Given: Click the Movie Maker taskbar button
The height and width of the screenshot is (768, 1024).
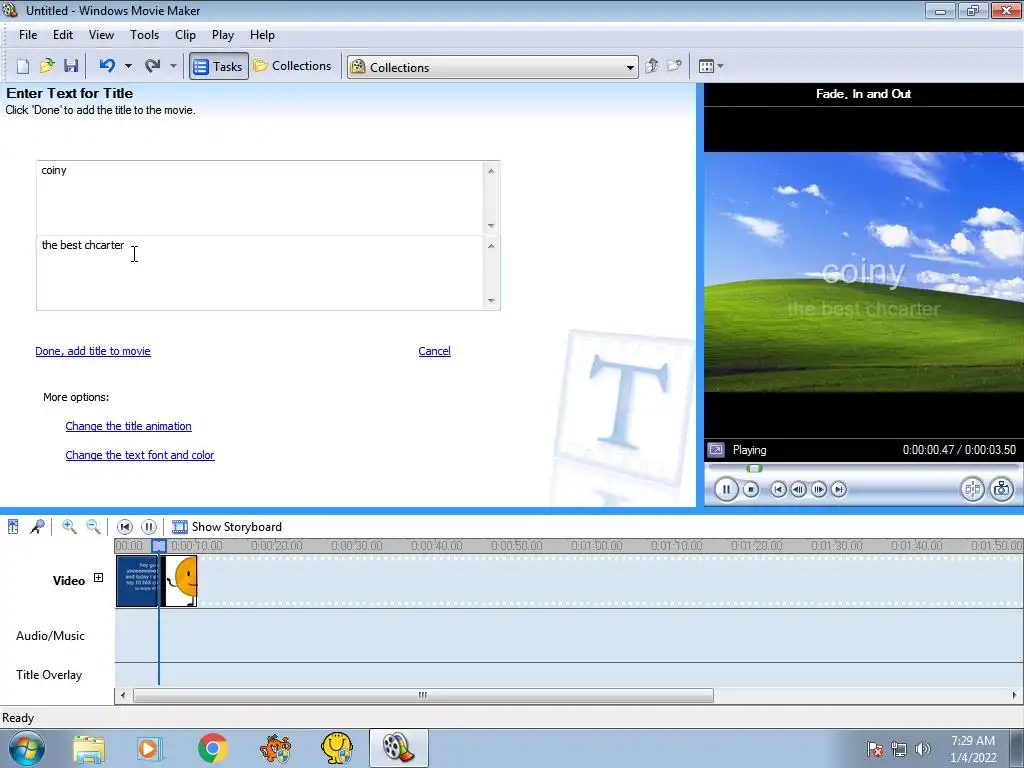Looking at the screenshot, I should 398,748.
